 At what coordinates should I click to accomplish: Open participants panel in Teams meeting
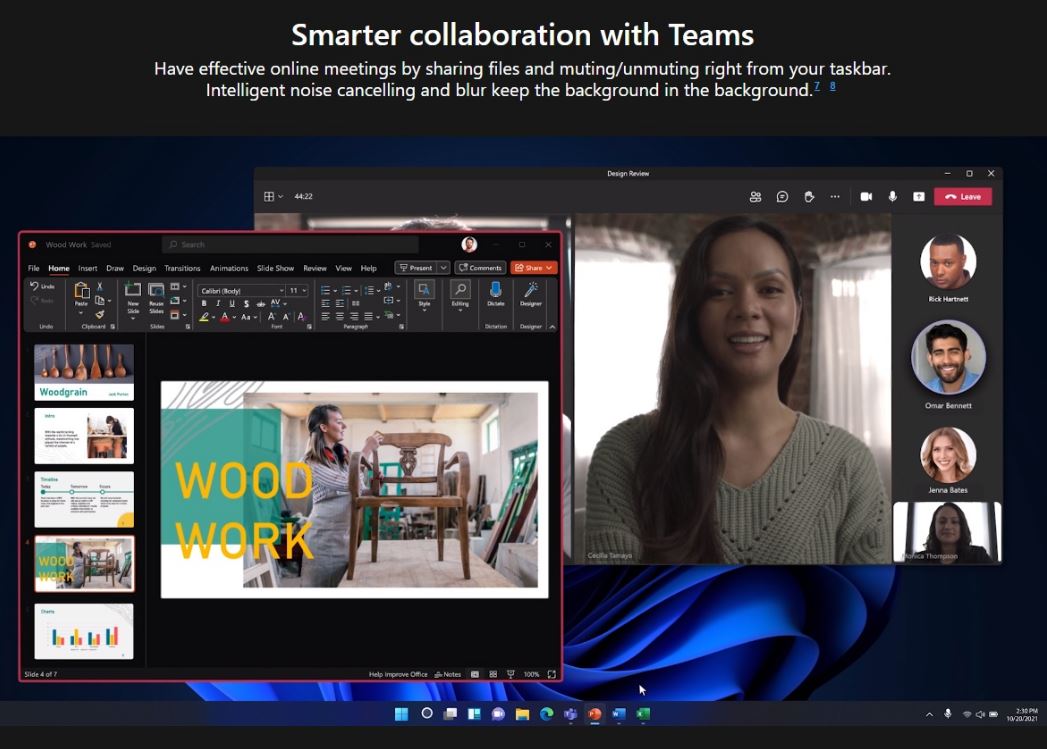click(x=755, y=196)
